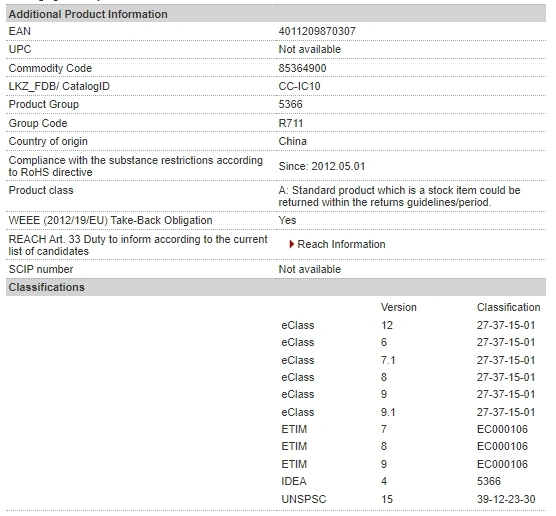
Task: Click the WEEE Take-Back Obligation Yes value
Action: coord(287,220)
